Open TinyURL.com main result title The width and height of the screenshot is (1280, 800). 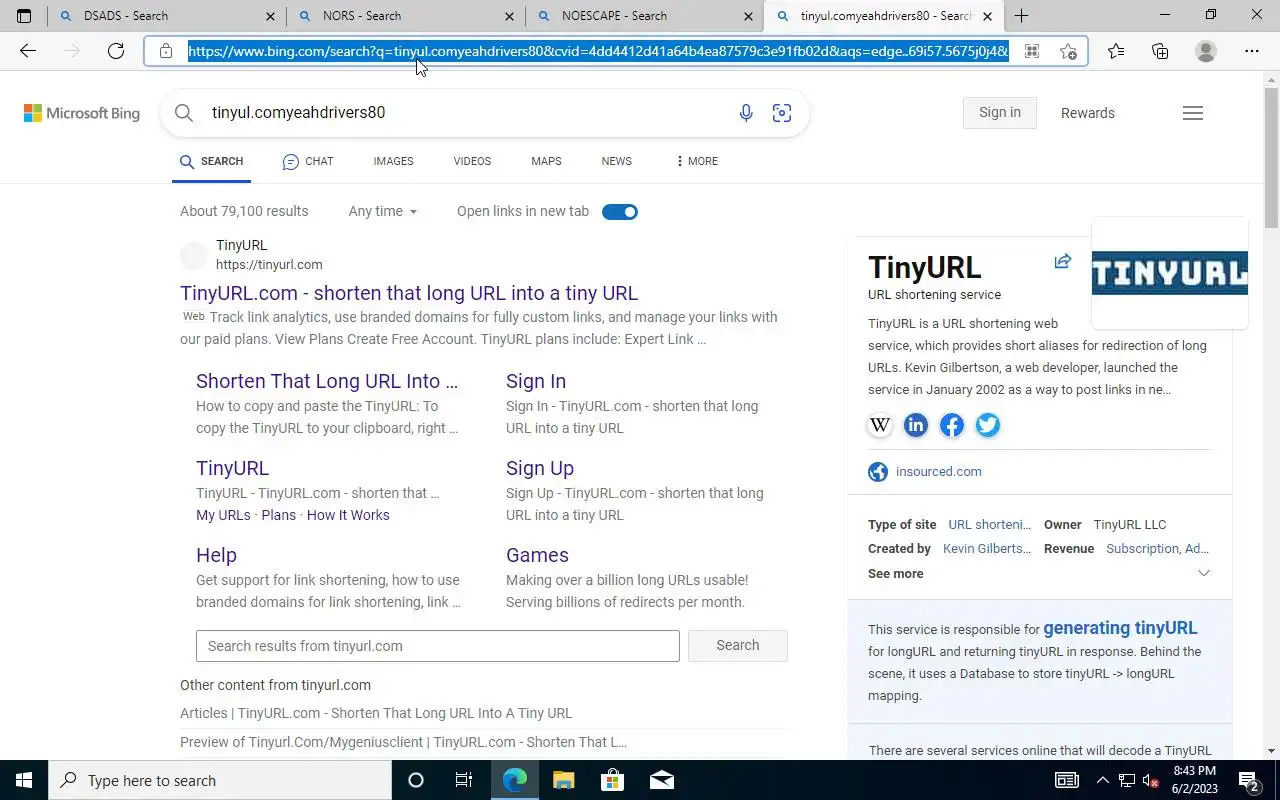(409, 293)
